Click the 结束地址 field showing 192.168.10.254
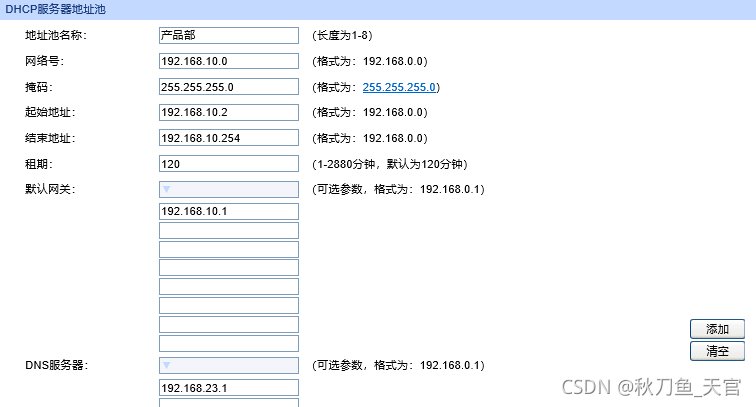The height and width of the screenshot is (407, 756). [x=229, y=138]
